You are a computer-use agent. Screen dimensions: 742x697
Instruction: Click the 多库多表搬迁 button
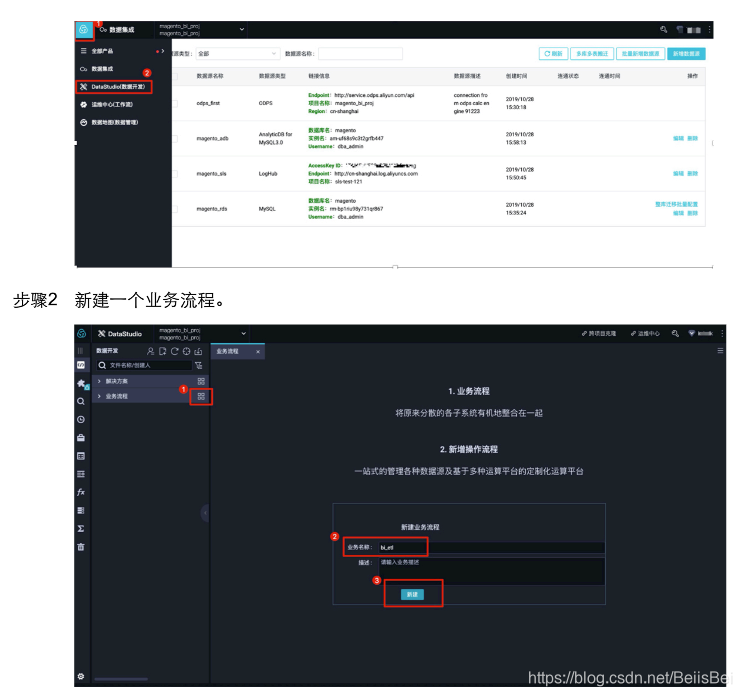click(x=592, y=54)
